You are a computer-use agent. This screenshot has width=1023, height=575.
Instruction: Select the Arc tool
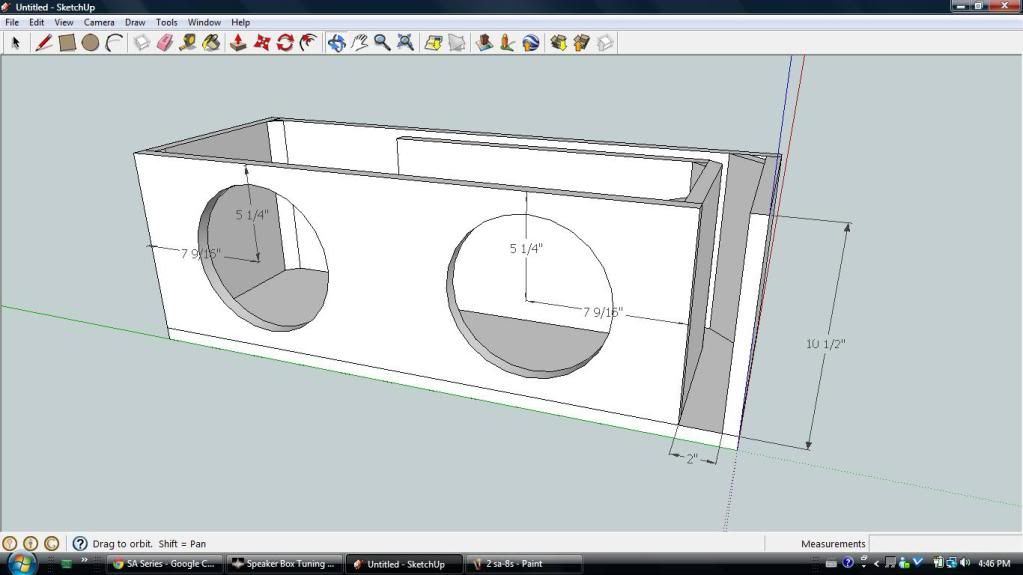click(114, 43)
